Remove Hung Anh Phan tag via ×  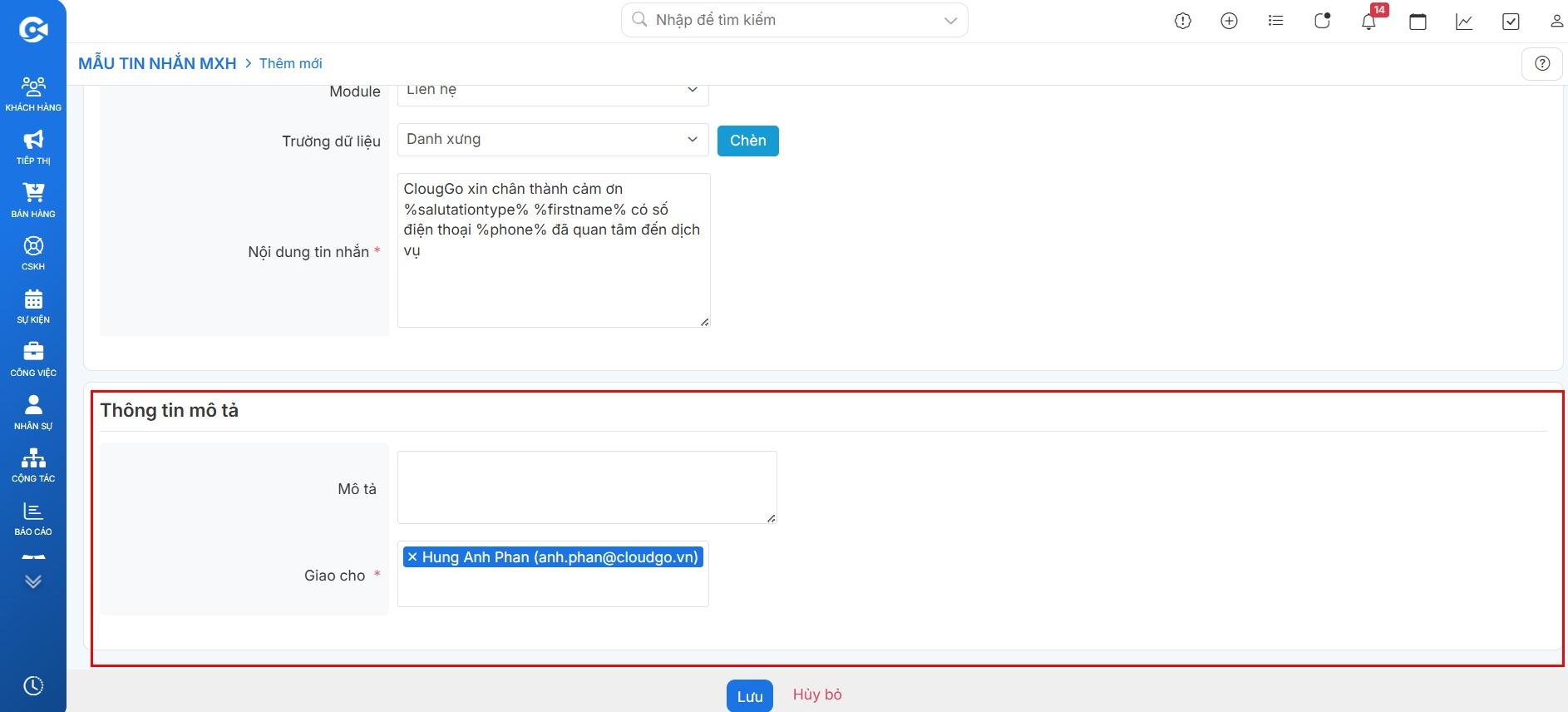412,557
